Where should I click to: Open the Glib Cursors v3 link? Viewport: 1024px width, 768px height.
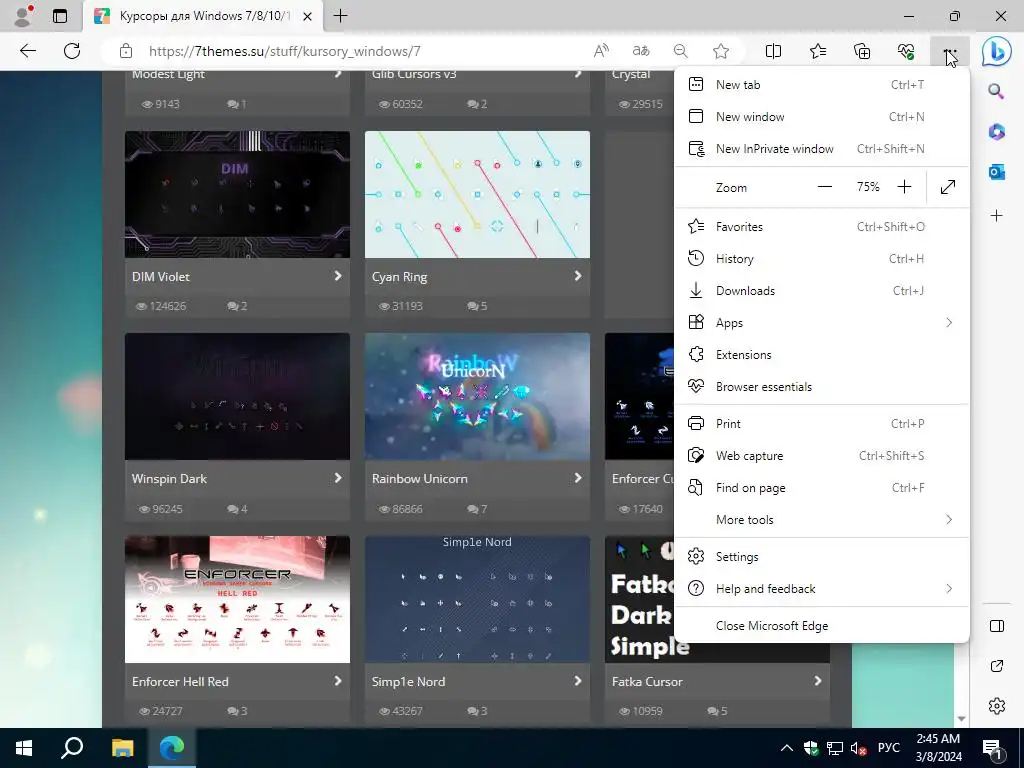(x=414, y=74)
